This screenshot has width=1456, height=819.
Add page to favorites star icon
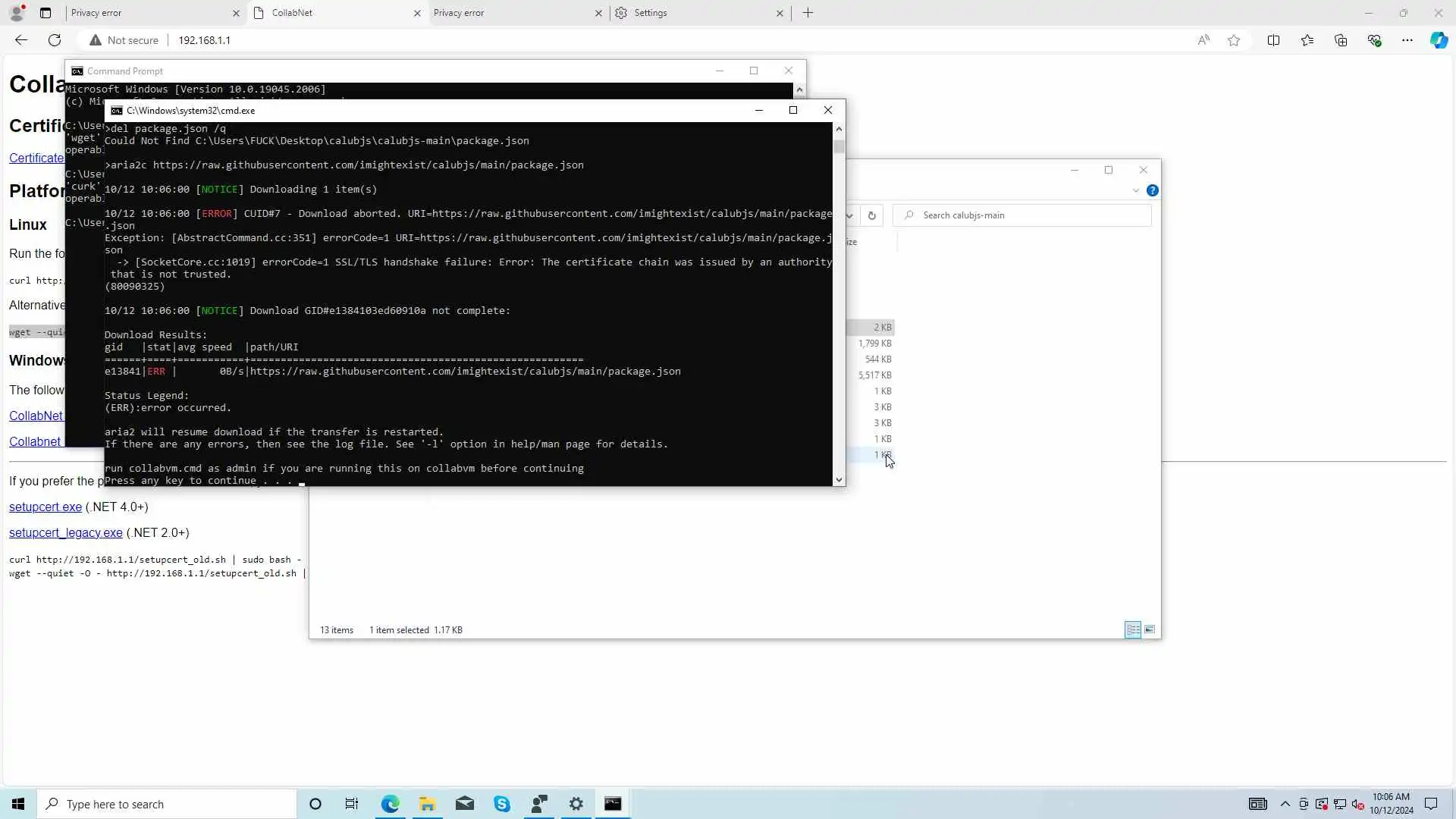pyautogui.click(x=1234, y=40)
